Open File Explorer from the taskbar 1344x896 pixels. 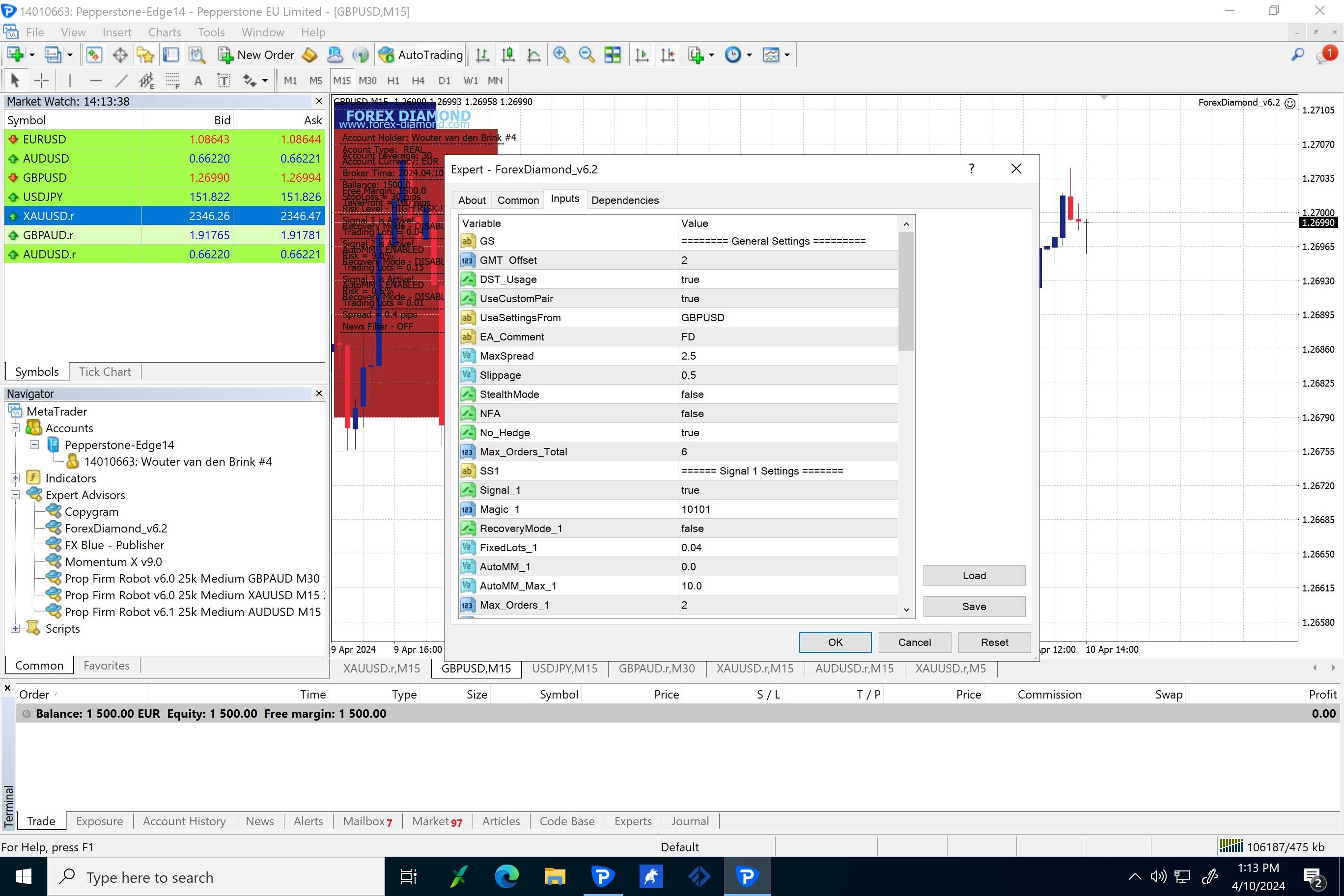point(554,876)
